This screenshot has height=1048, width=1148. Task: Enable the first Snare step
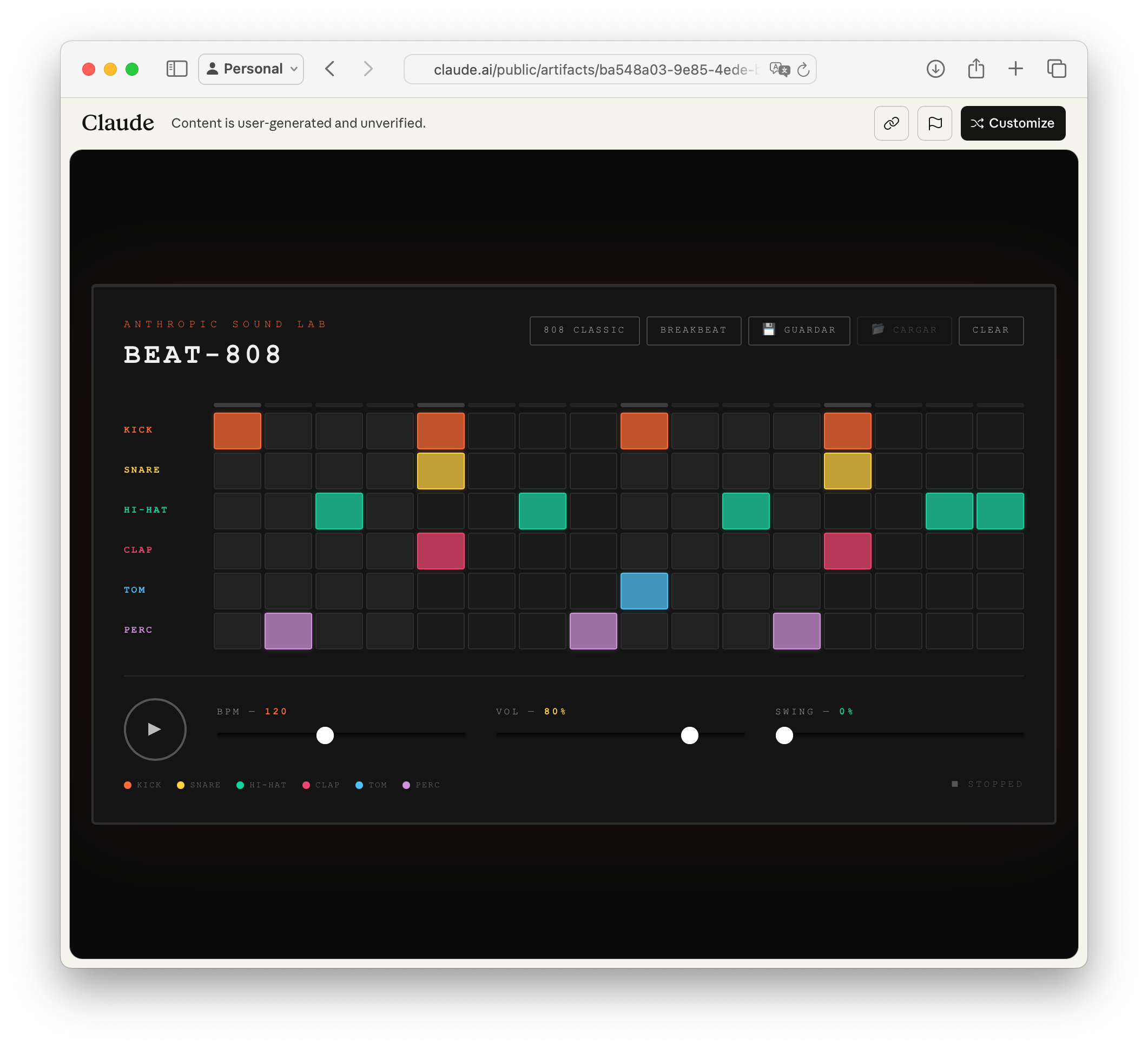click(237, 471)
